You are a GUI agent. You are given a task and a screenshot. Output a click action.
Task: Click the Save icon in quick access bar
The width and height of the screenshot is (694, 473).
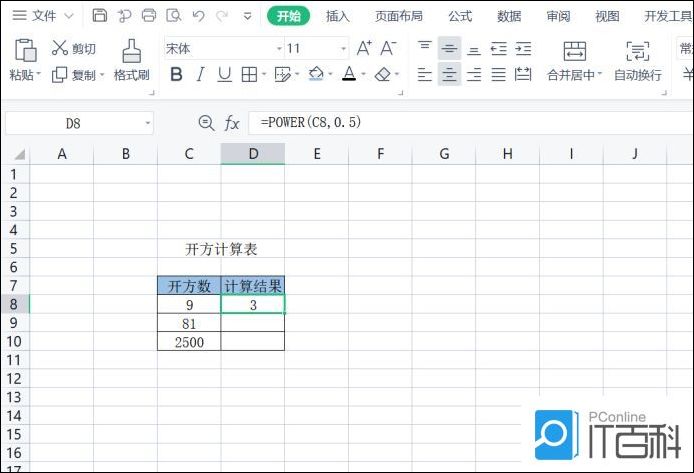pyautogui.click(x=100, y=15)
